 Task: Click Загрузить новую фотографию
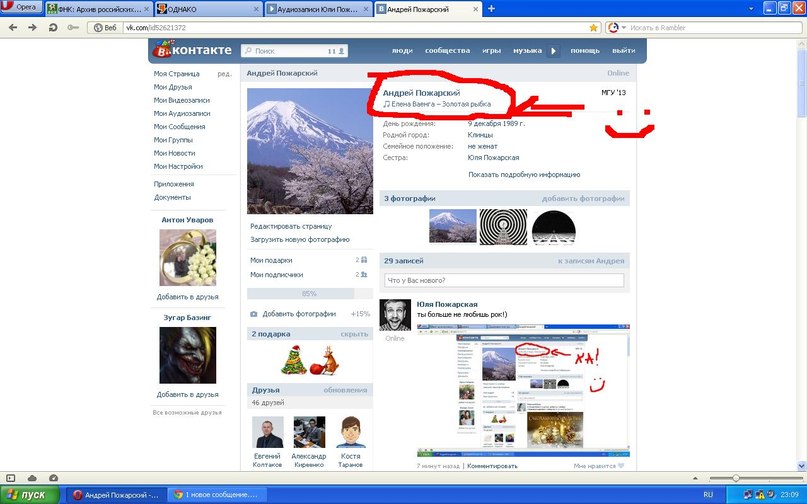point(300,239)
